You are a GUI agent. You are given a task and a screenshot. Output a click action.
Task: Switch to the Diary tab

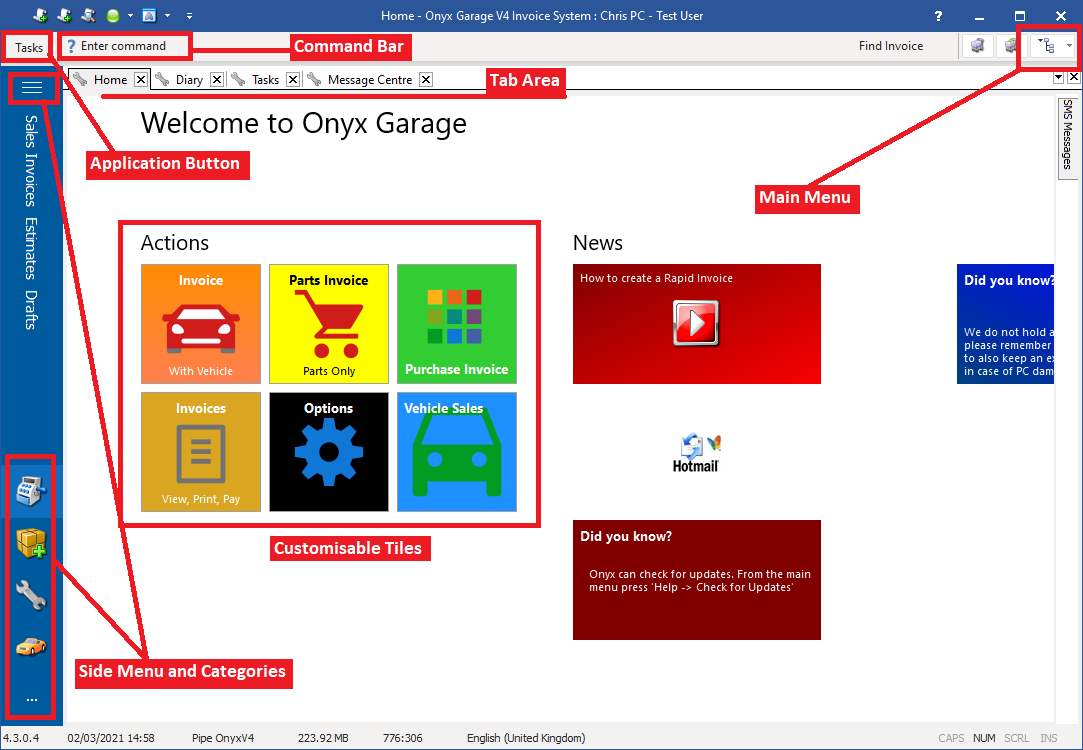[x=189, y=79]
